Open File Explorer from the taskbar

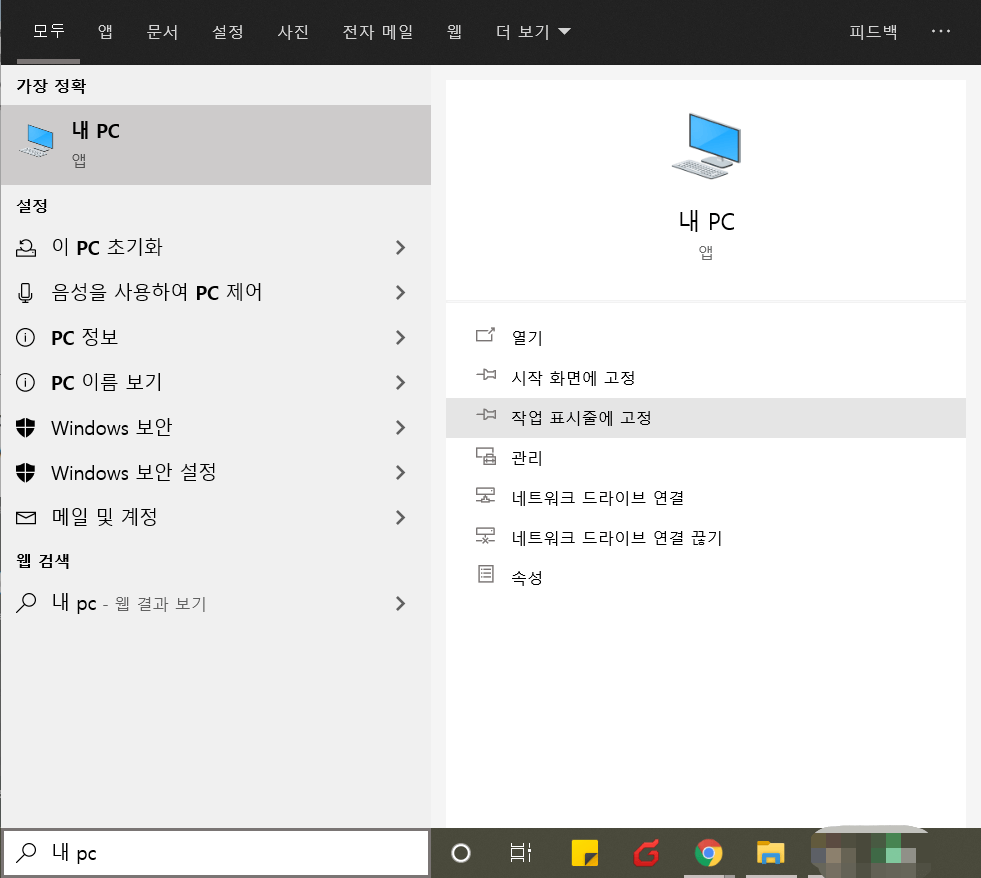point(769,853)
